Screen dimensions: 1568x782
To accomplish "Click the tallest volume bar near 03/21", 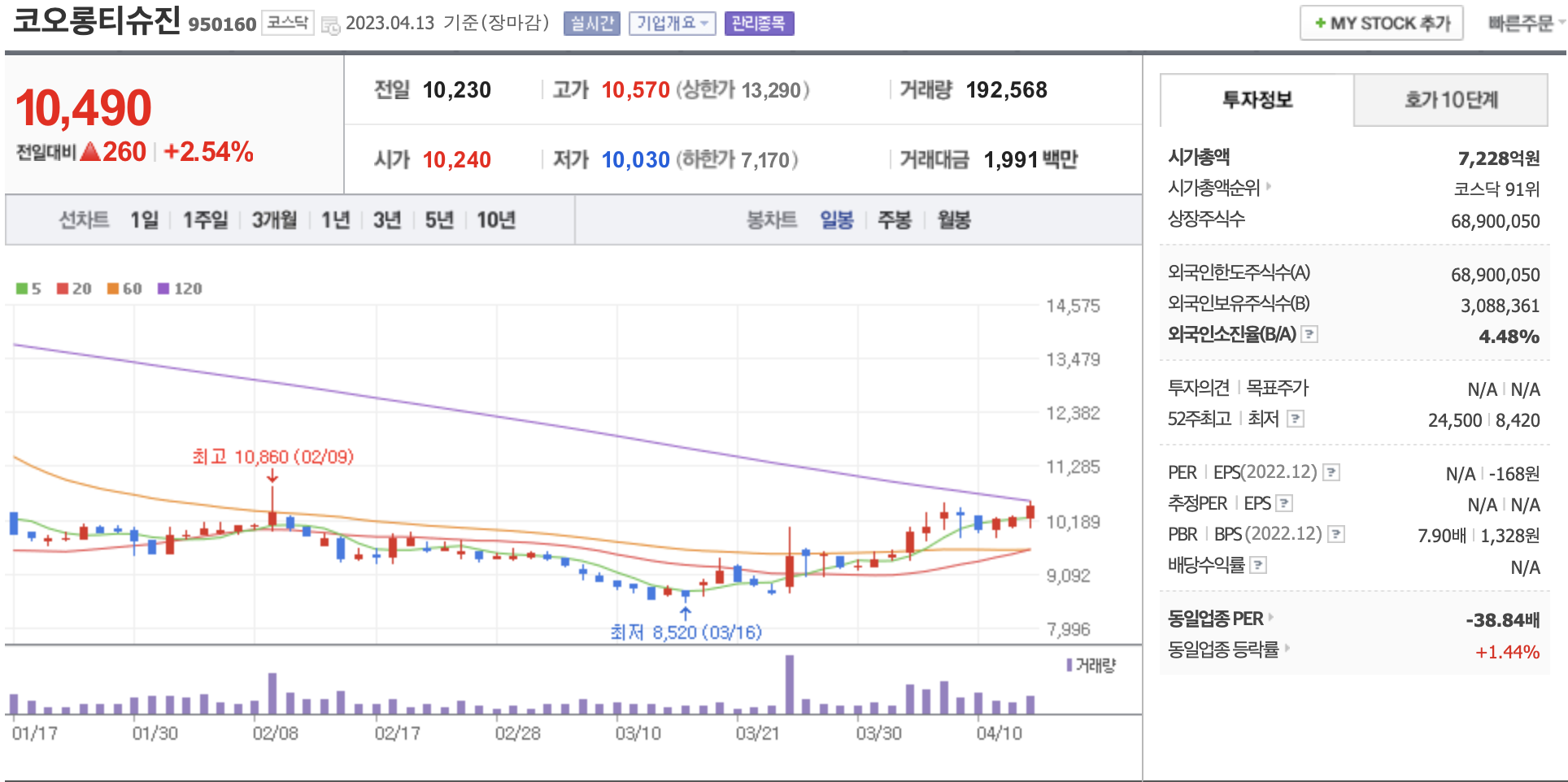I will (x=789, y=684).
